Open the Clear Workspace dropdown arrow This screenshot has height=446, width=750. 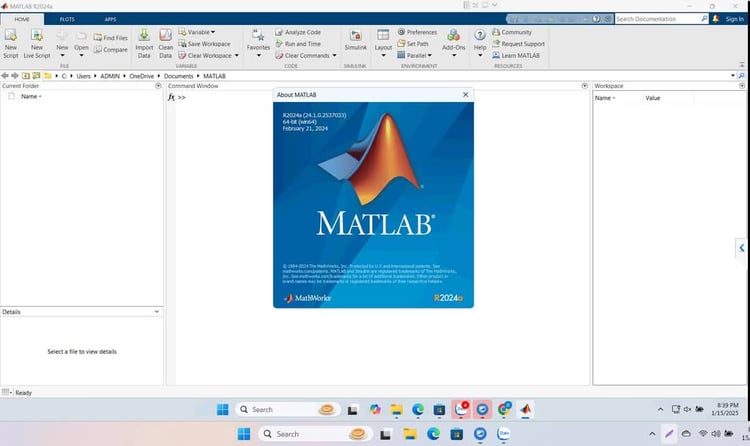point(236,56)
